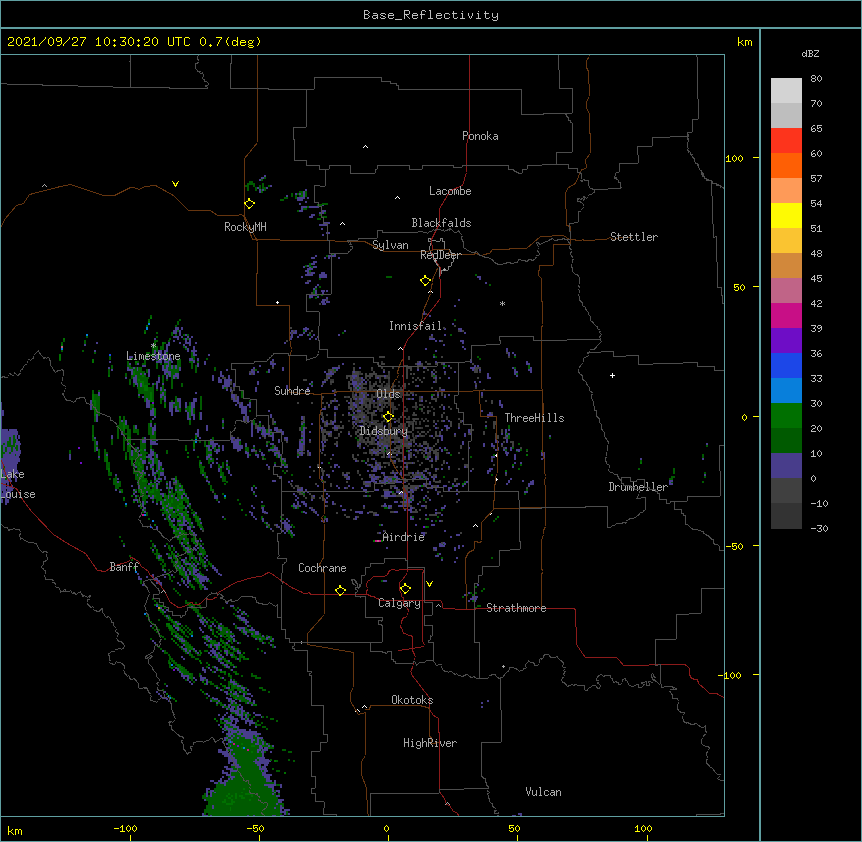This screenshot has width=862, height=842.
Task: Click the RedDeer city label
Action: [440, 255]
